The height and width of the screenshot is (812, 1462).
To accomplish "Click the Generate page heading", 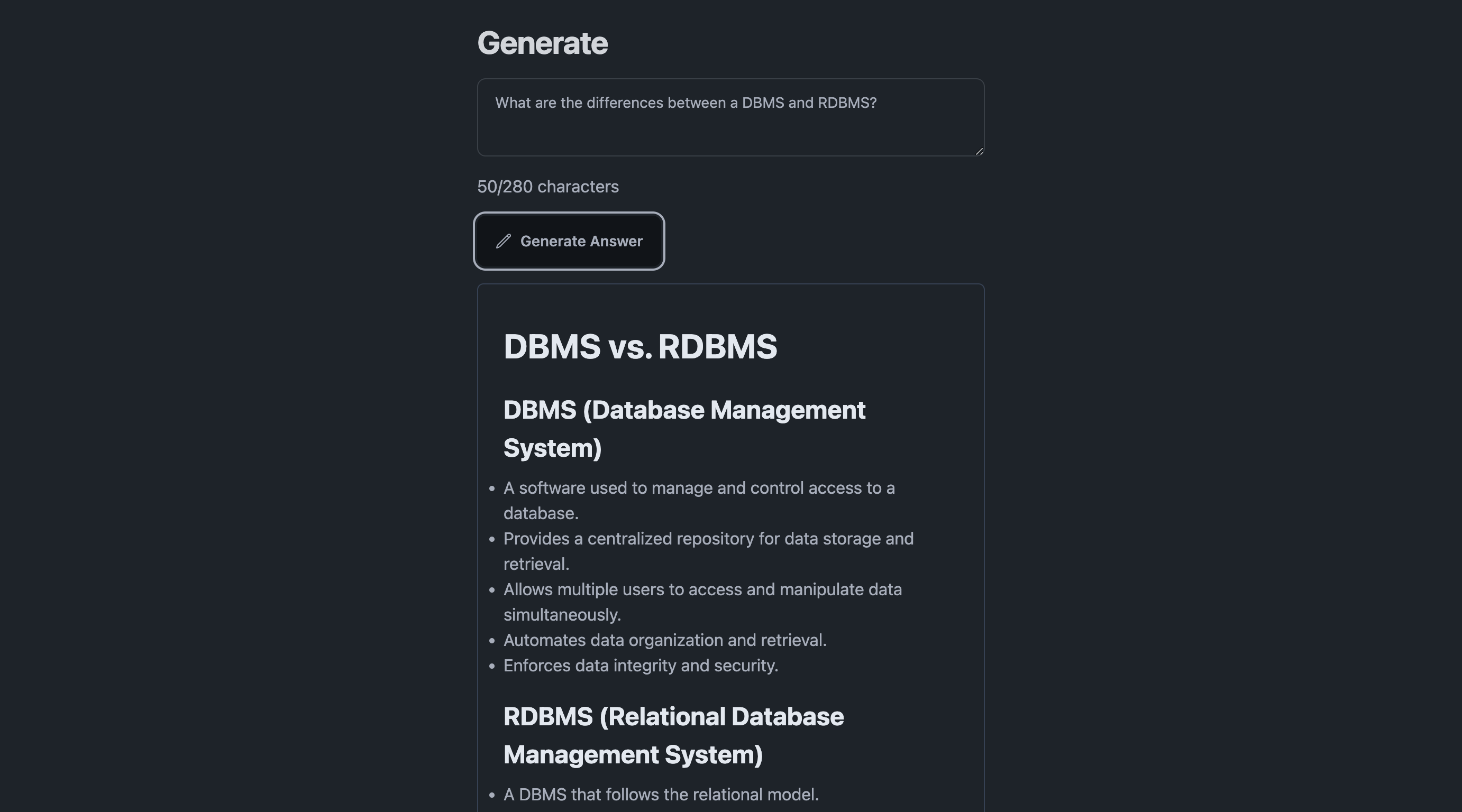I will (x=542, y=43).
